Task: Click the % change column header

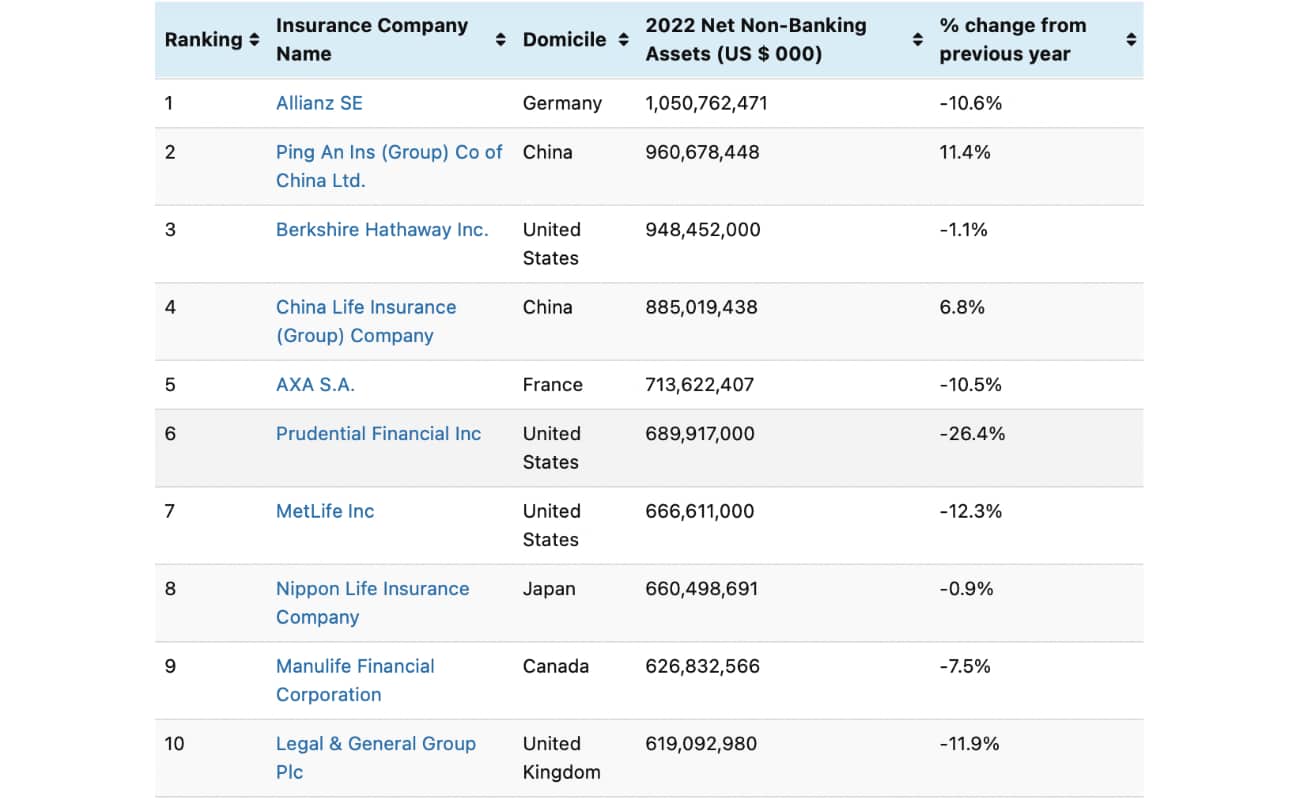Action: (1012, 40)
